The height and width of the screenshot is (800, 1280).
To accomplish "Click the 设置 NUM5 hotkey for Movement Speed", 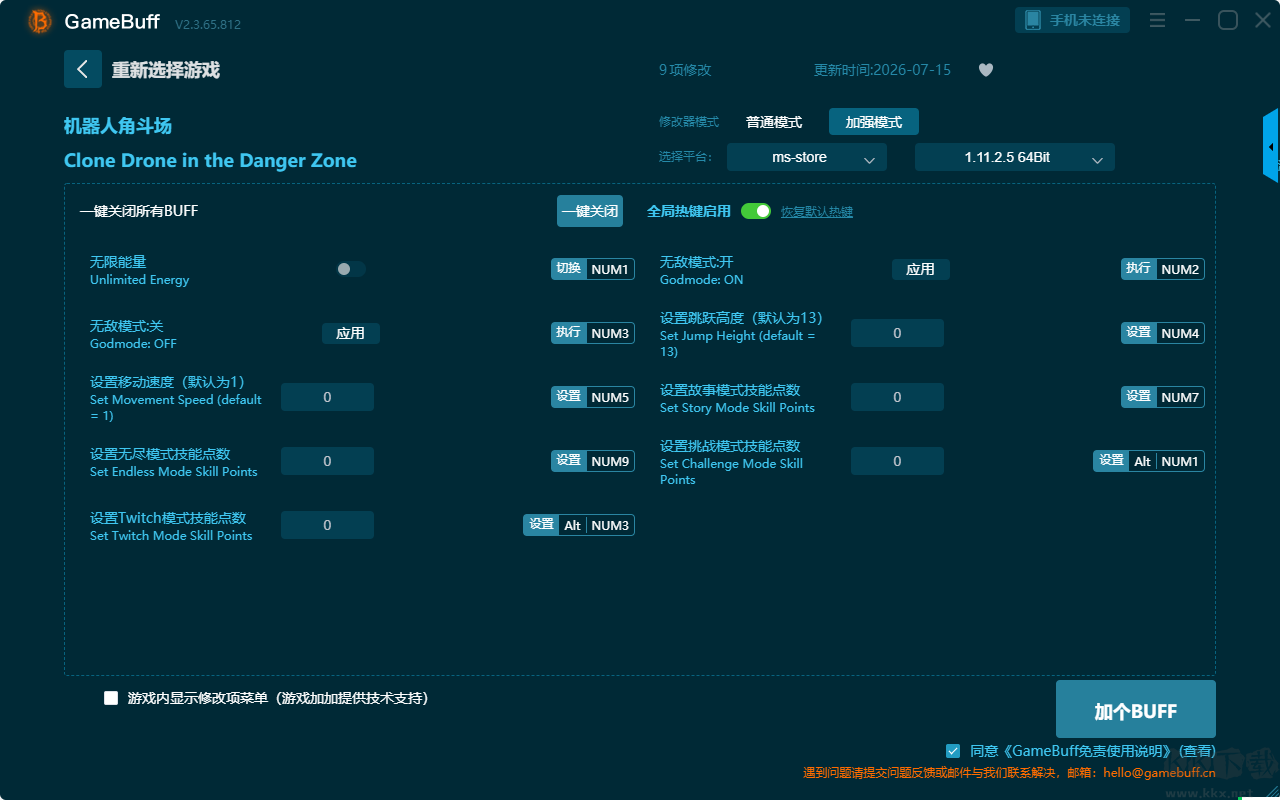I will click(x=593, y=397).
